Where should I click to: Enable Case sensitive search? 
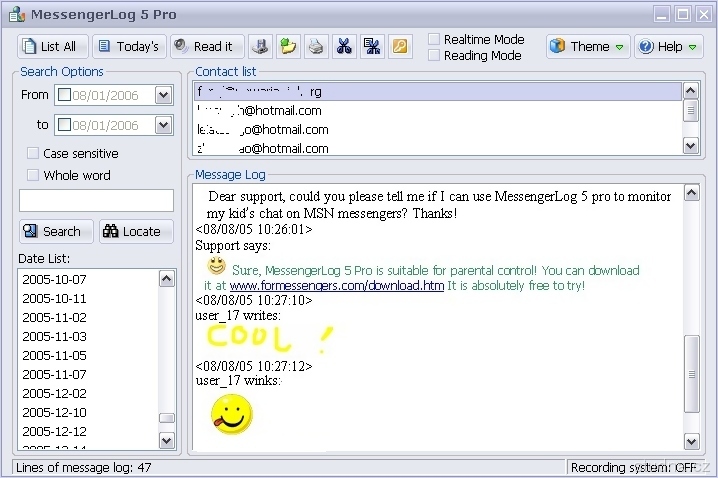(x=33, y=153)
